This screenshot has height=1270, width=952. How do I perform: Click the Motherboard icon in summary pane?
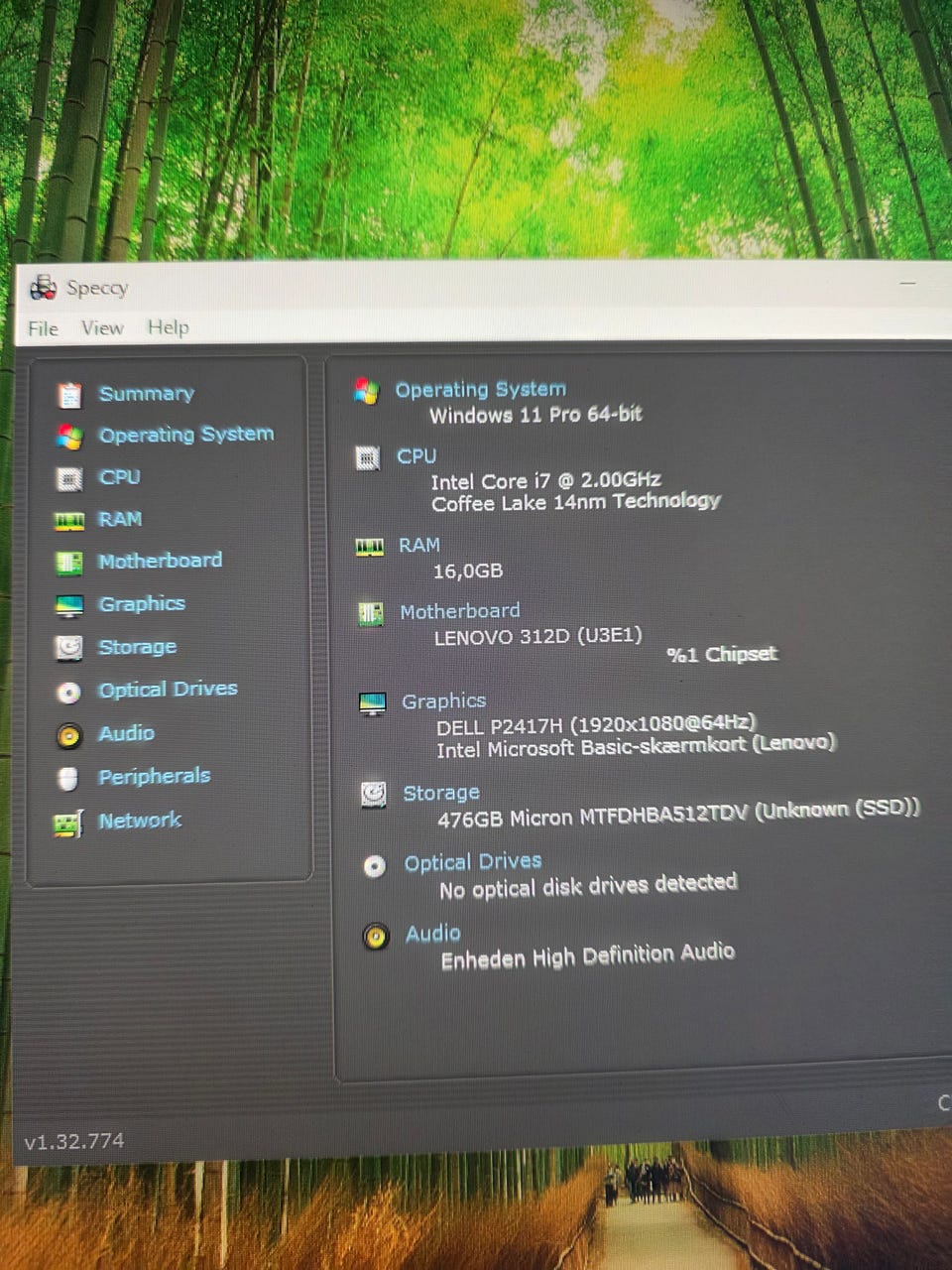[371, 613]
